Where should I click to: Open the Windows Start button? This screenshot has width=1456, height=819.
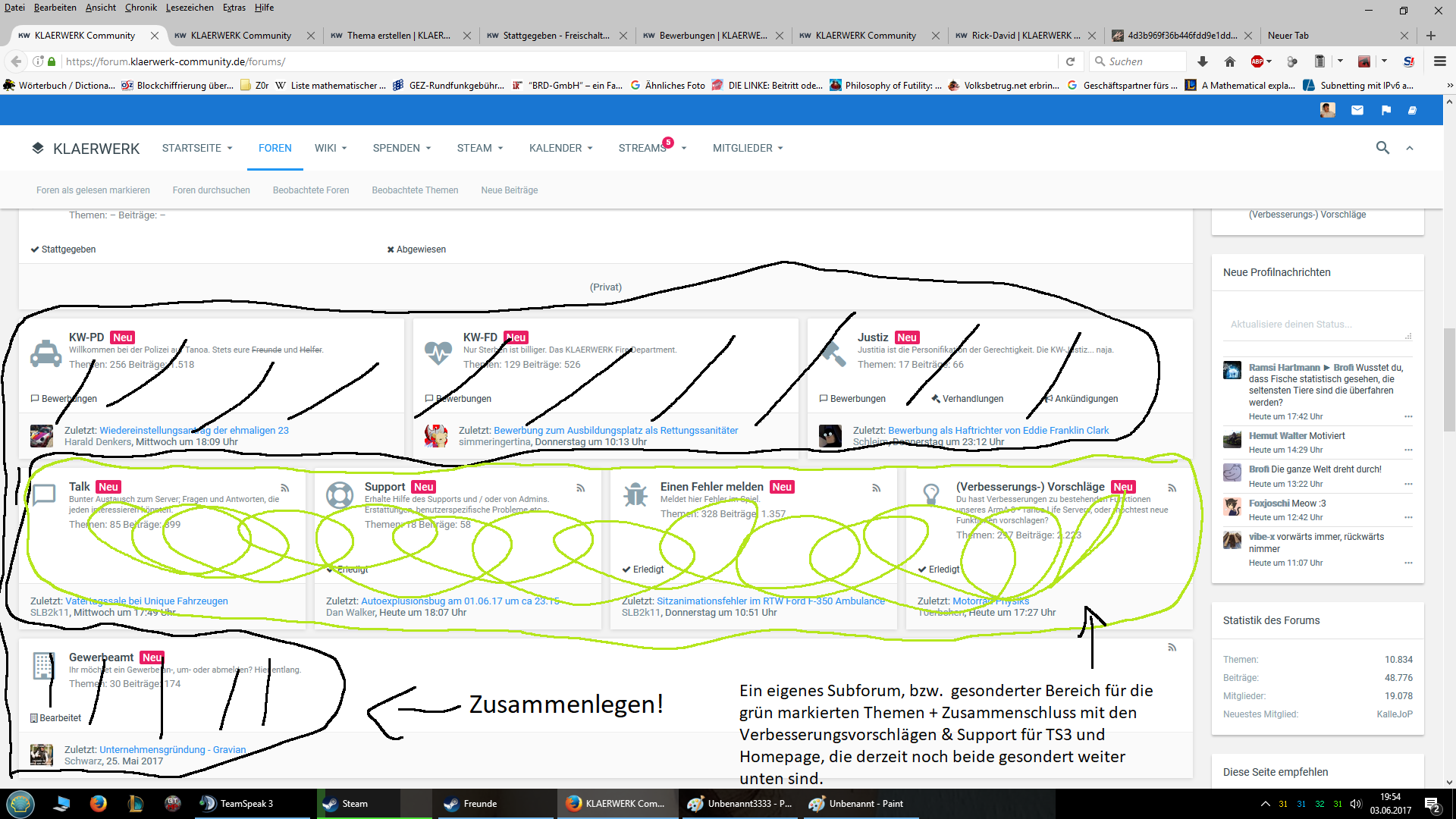point(20,804)
